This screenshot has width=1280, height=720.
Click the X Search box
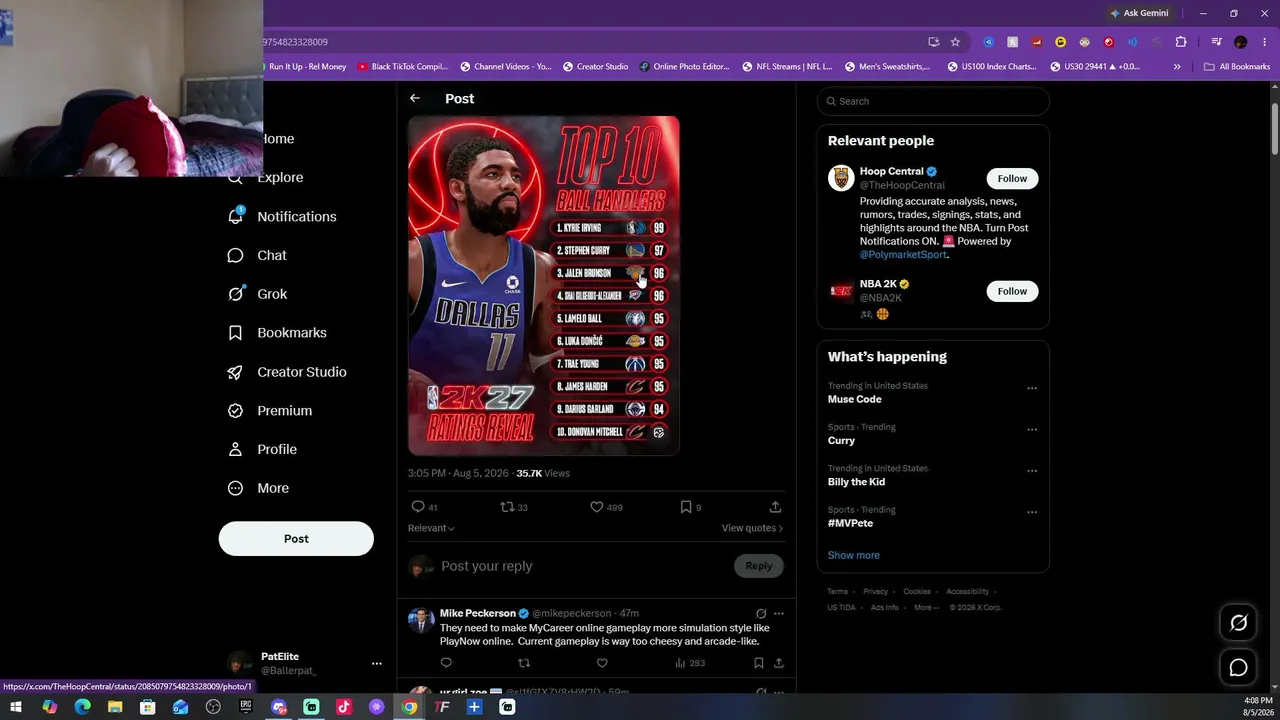(x=933, y=101)
